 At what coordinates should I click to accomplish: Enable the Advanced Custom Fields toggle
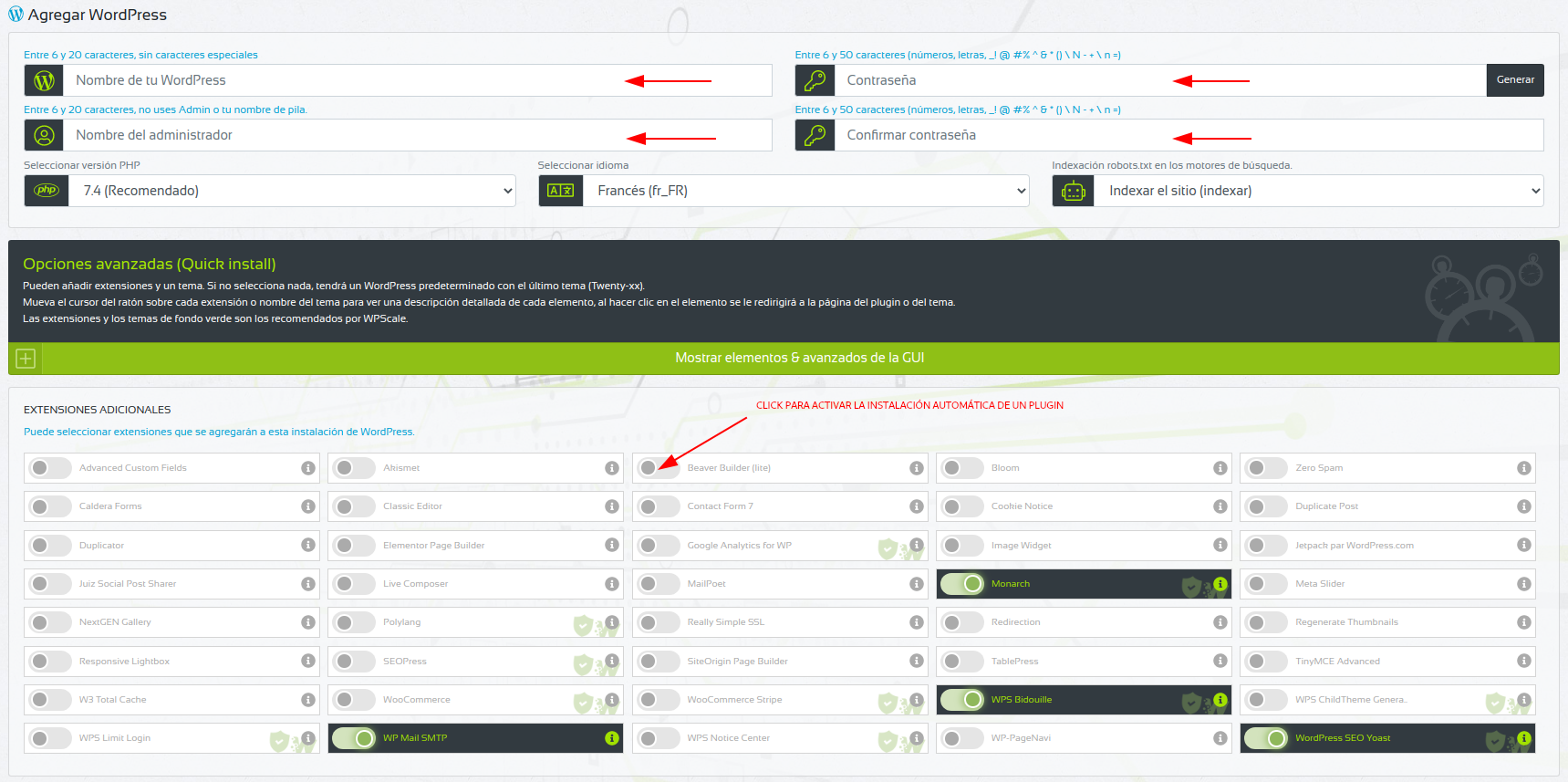pyautogui.click(x=49, y=468)
